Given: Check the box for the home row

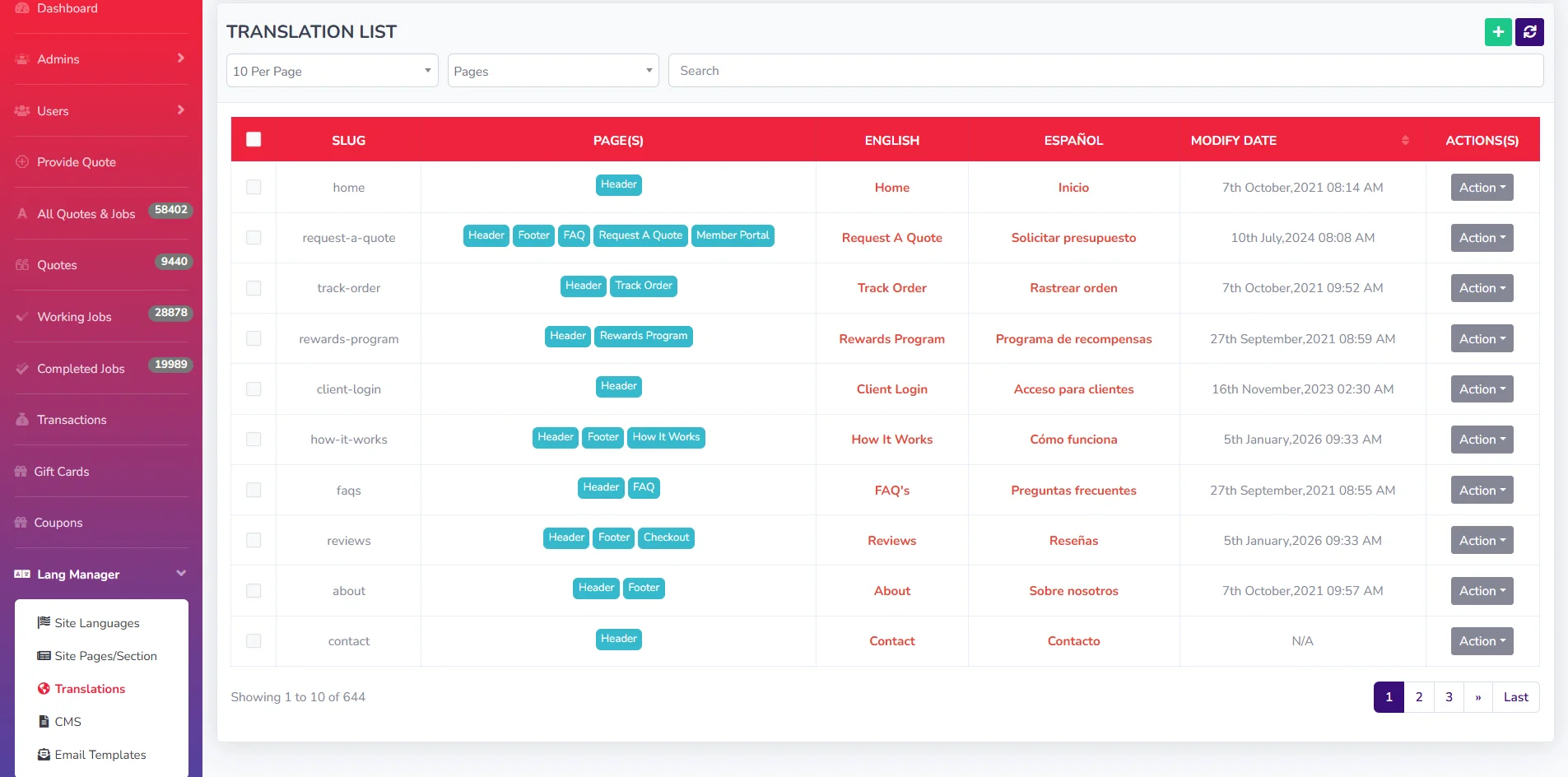Looking at the screenshot, I should pos(254,188).
